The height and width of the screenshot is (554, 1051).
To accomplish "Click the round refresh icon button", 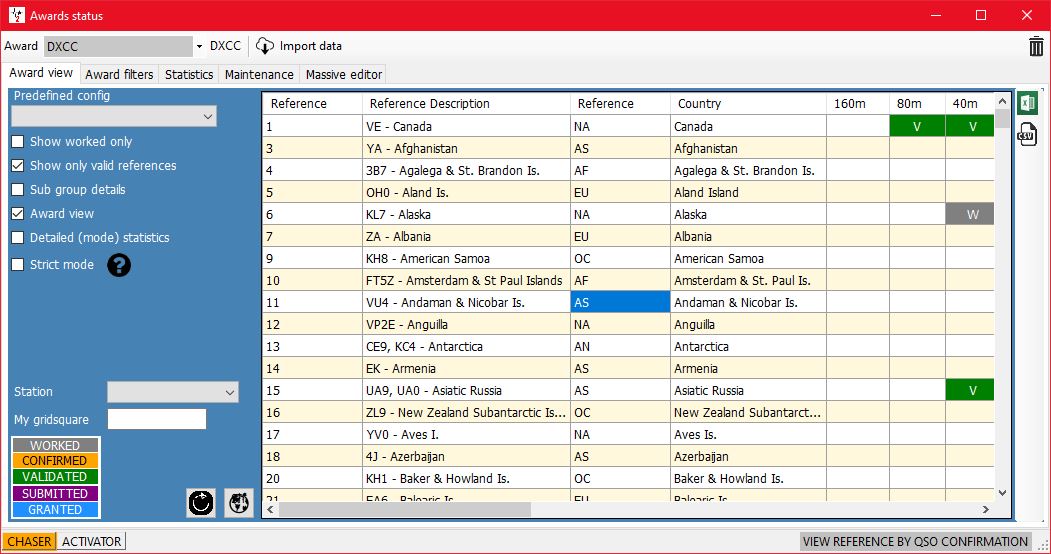I will tap(201, 502).
